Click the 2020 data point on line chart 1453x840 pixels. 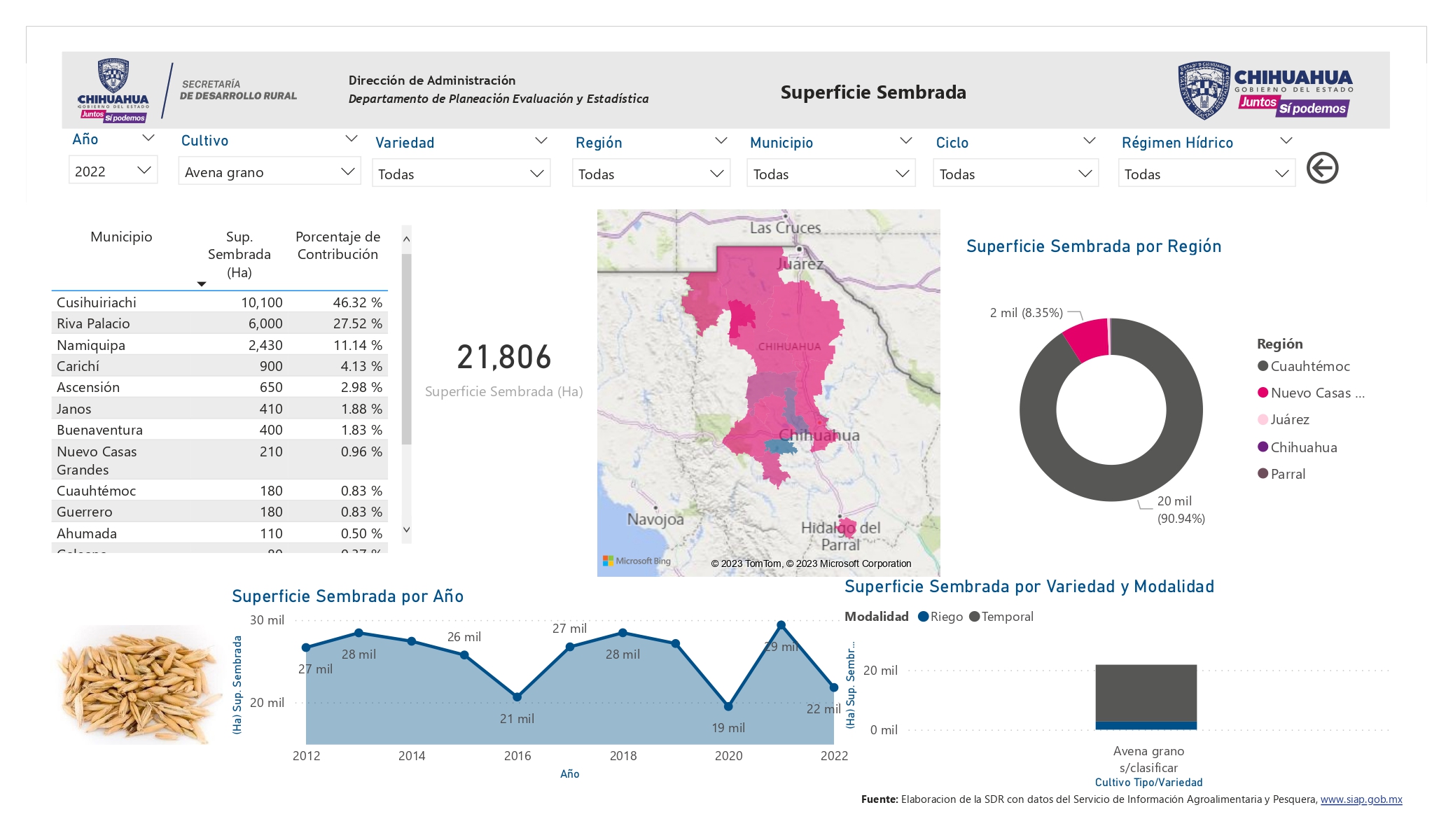728,706
